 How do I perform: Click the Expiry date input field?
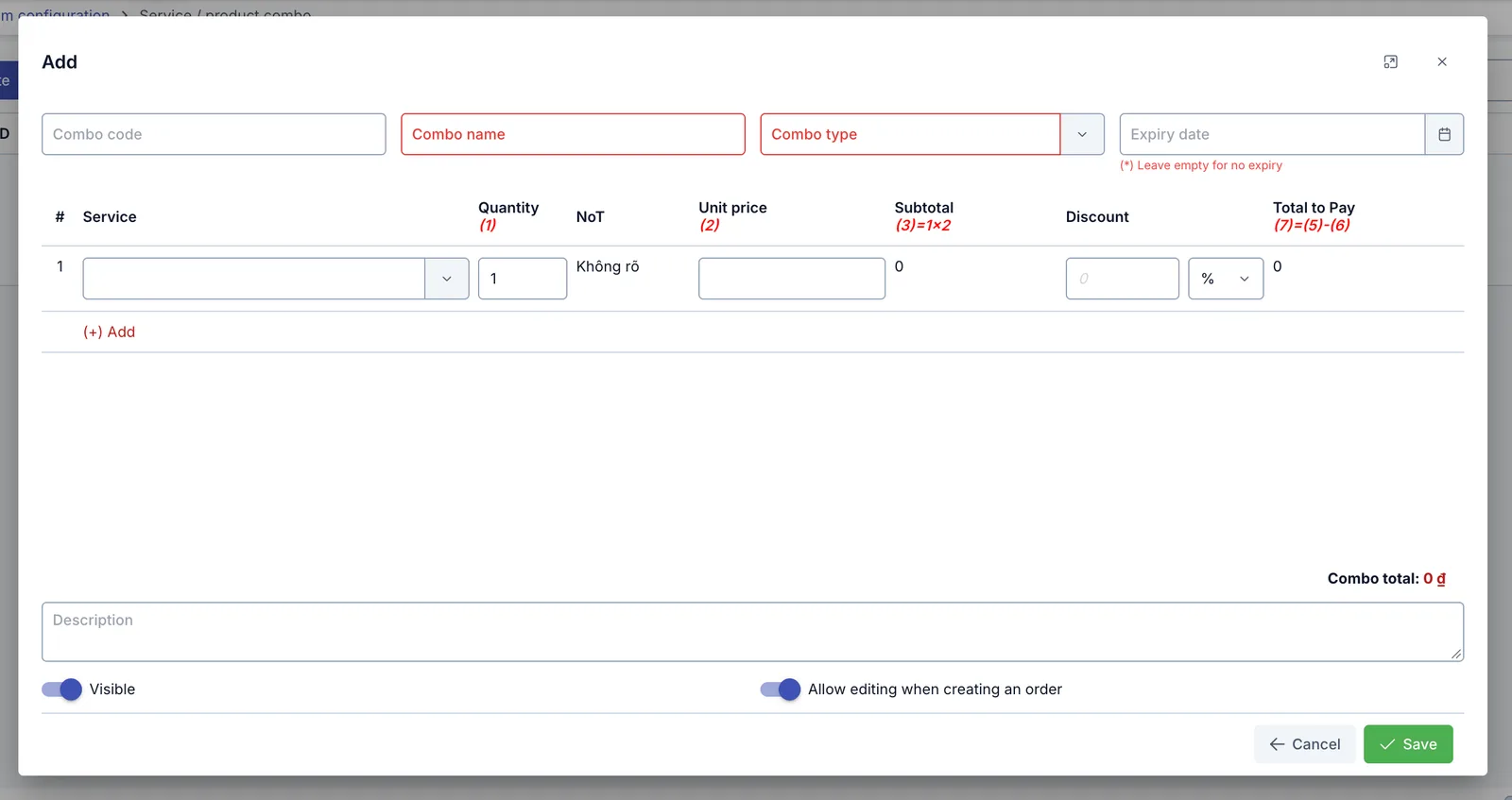tap(1272, 134)
